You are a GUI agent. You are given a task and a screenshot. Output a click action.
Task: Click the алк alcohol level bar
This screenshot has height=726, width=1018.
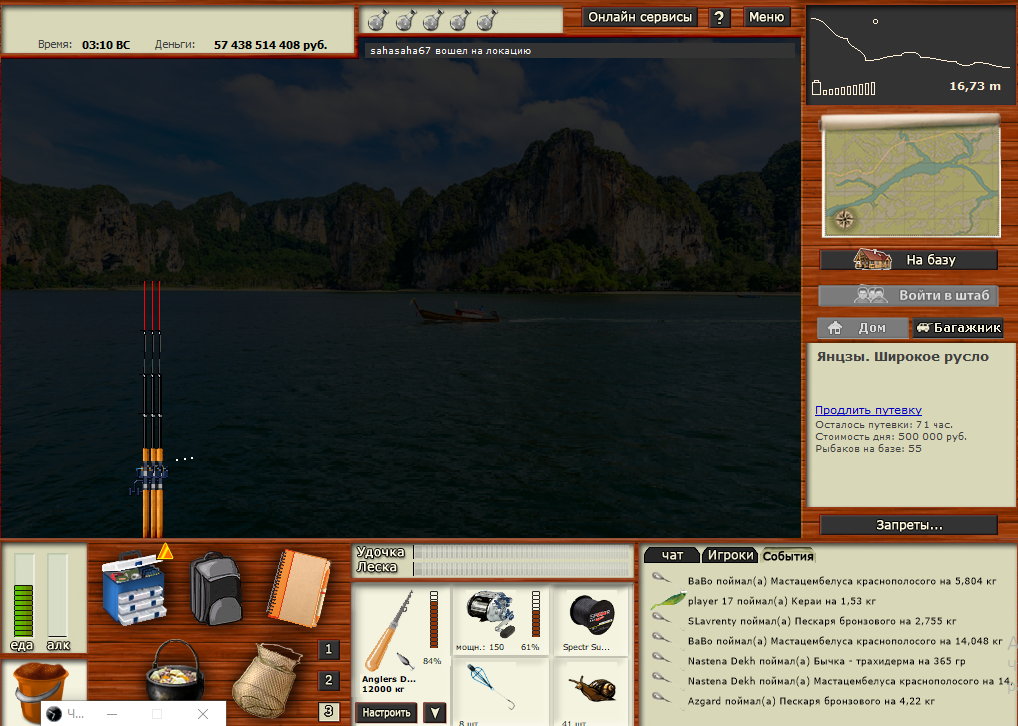point(57,594)
